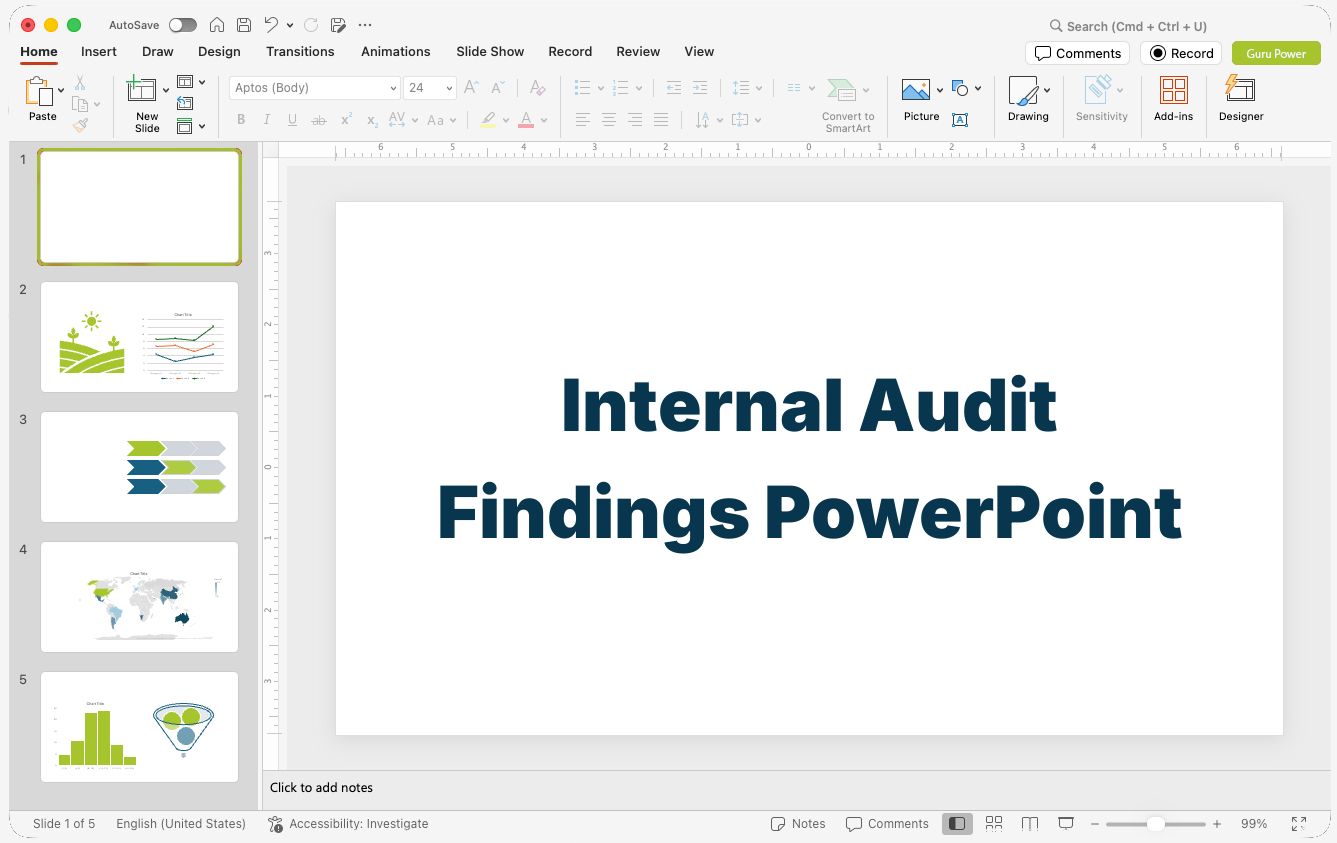Increase font size with the large A icon
Screen dimensions: 1337x843
click(472, 88)
